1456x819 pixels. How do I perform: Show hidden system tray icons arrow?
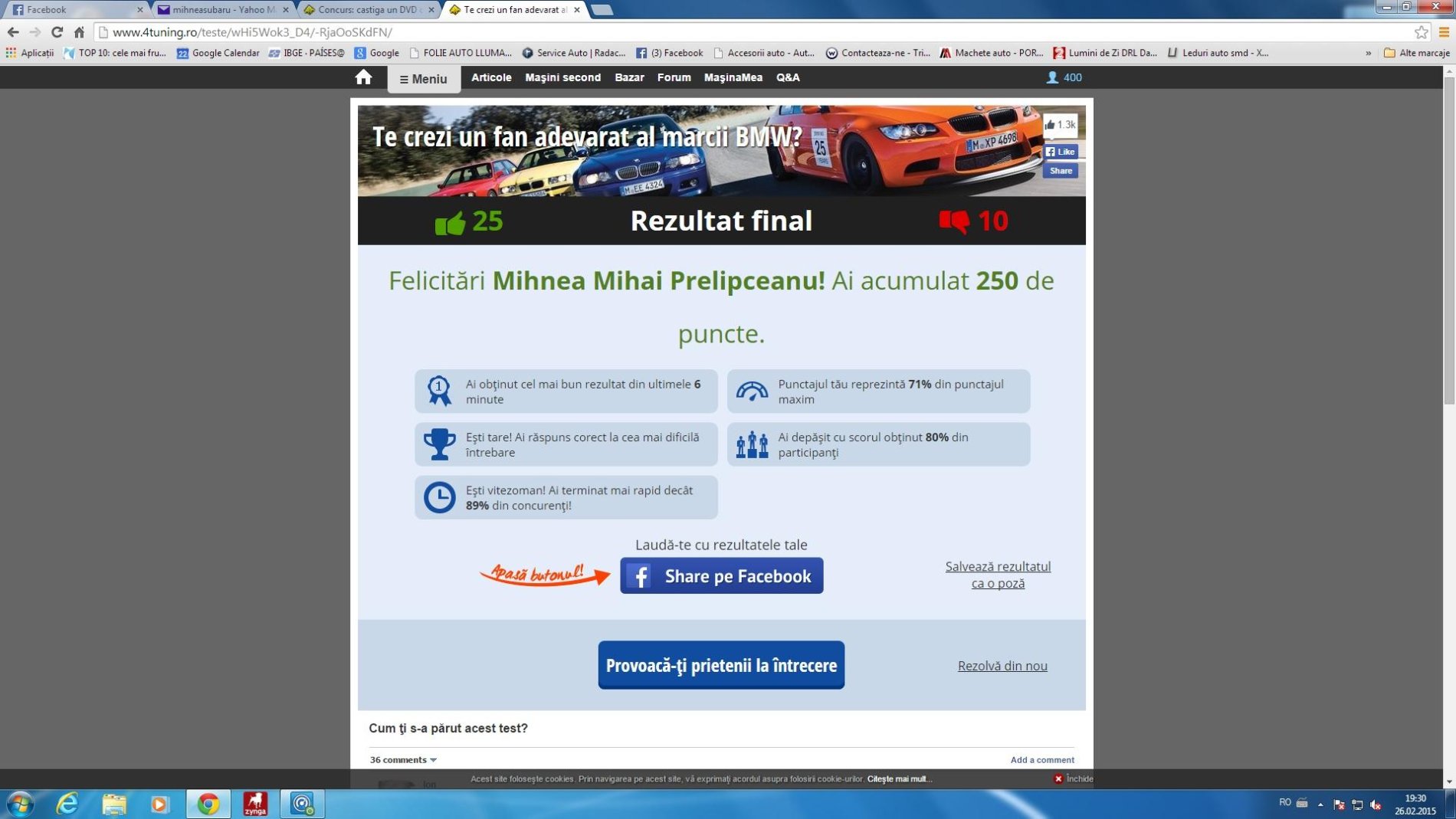tap(1320, 804)
